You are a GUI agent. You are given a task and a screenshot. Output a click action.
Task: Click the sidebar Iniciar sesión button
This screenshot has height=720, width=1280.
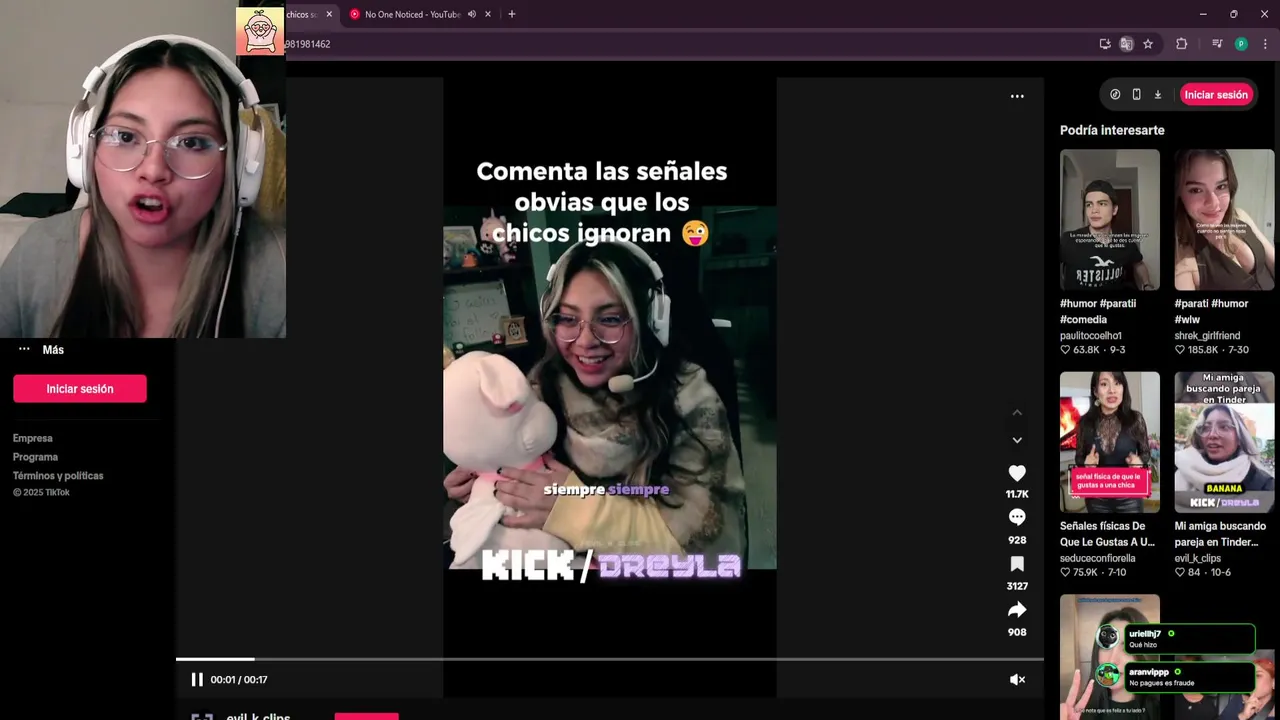click(80, 389)
